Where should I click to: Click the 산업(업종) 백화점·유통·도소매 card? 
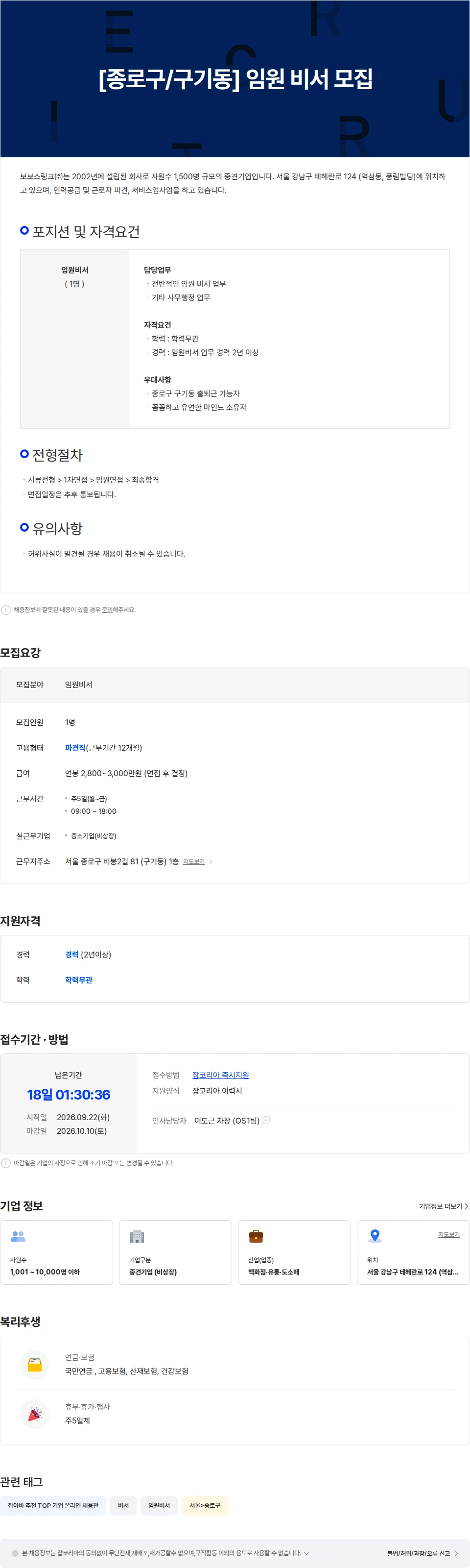pos(294,1252)
